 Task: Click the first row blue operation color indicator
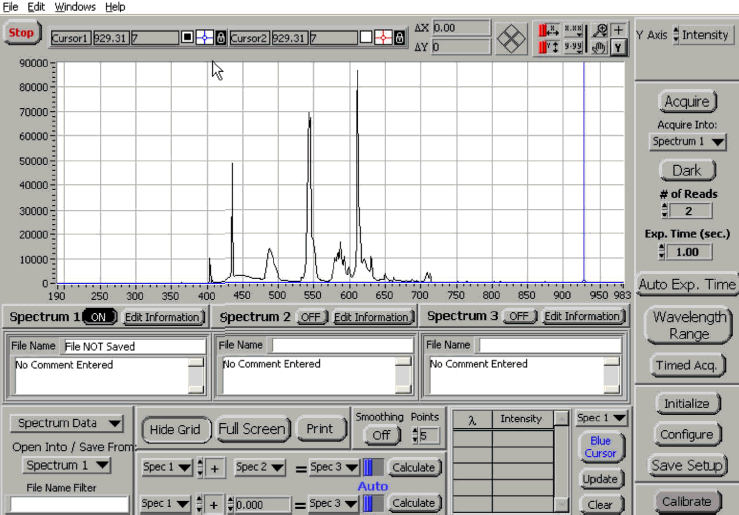(x=372, y=467)
